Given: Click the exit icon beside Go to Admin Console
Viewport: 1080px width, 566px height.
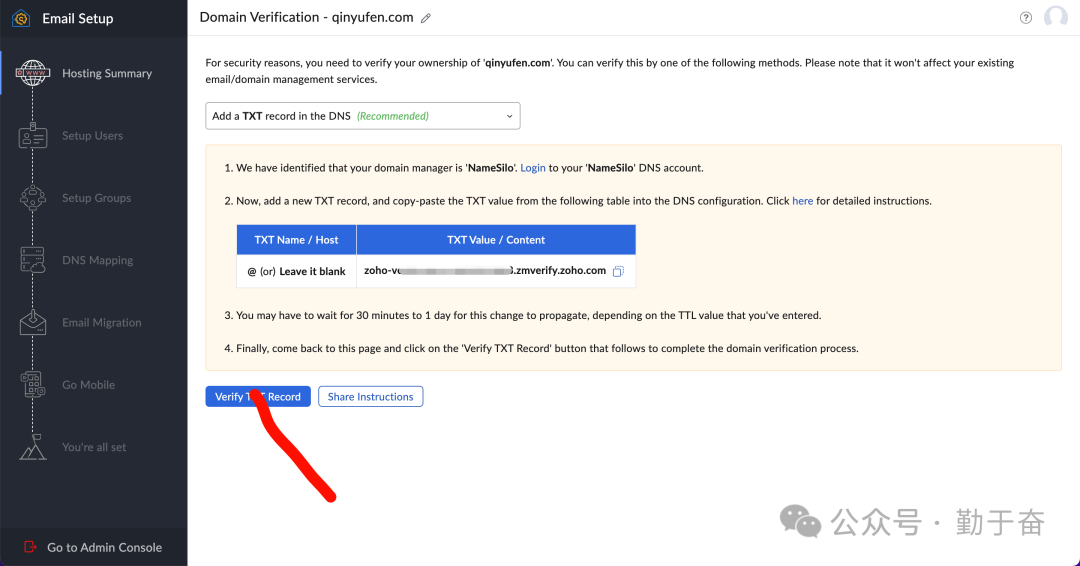Looking at the screenshot, I should click(x=30, y=547).
